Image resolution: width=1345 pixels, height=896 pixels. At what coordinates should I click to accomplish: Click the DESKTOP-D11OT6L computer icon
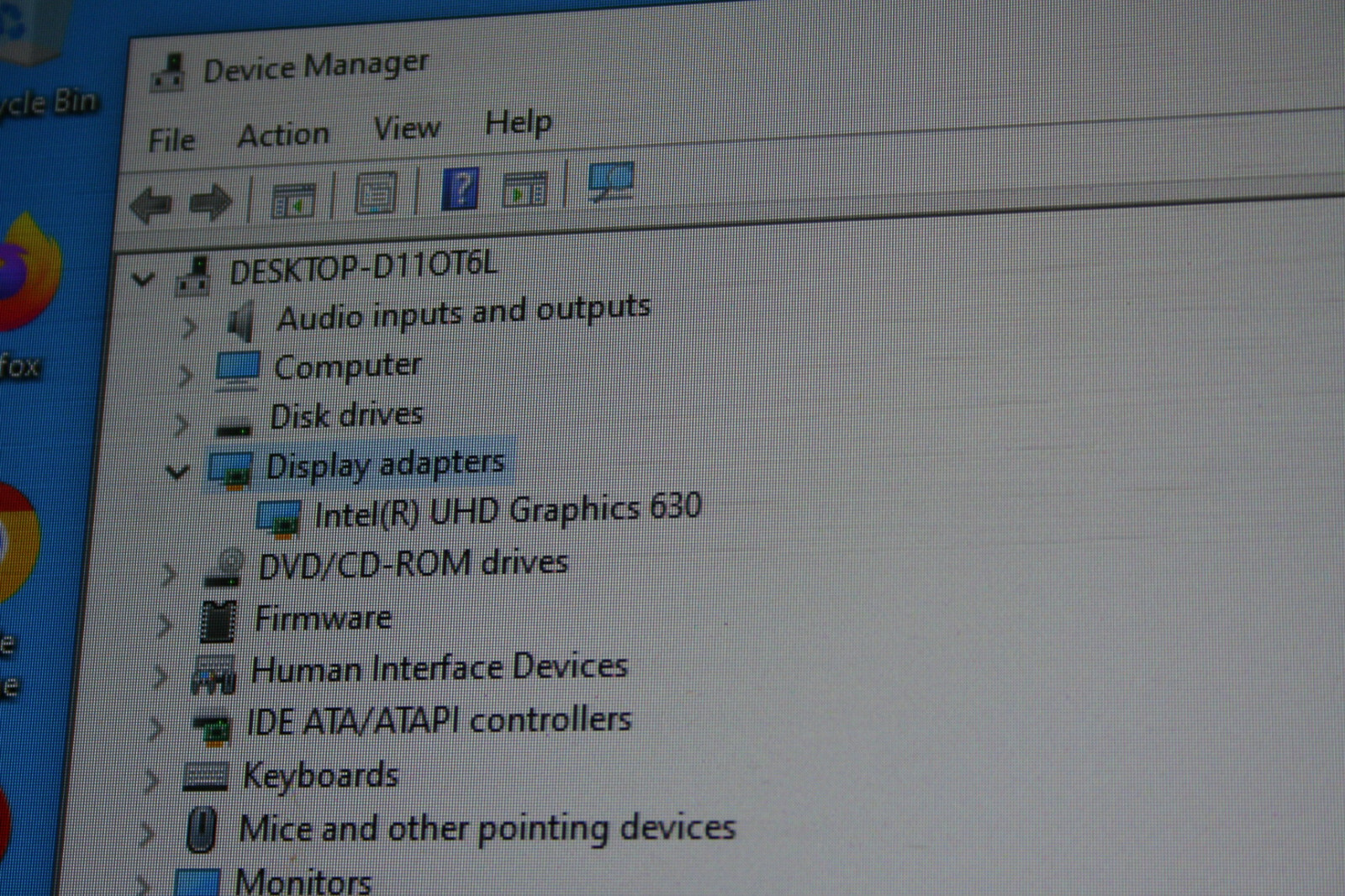pos(194,276)
